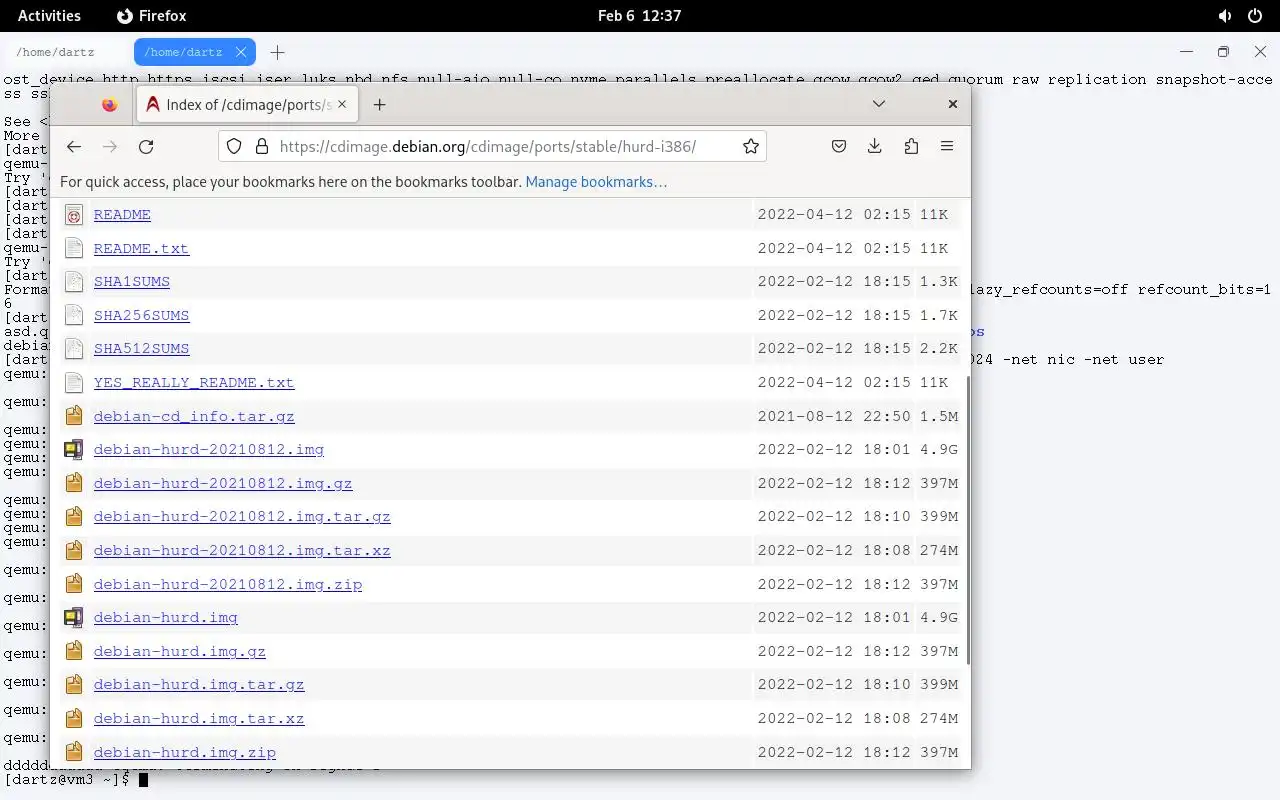Click the Firefox View pinned icon
Image resolution: width=1280 pixels, height=800 pixels.
(110, 104)
